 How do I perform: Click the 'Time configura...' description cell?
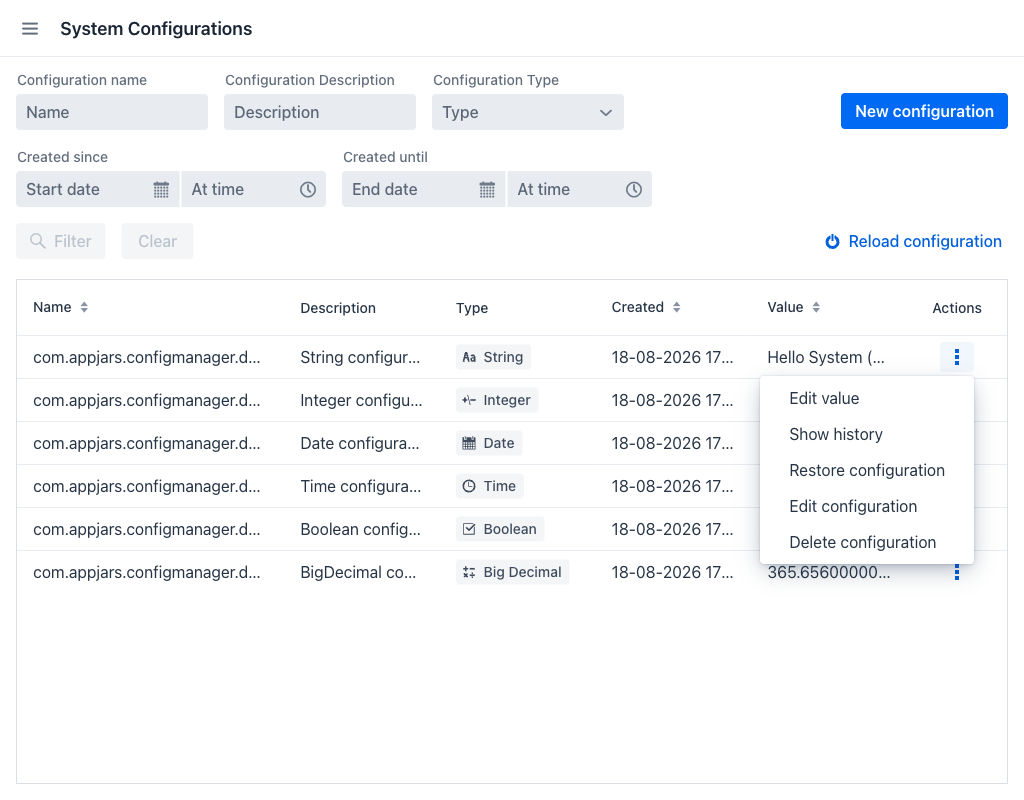[x=360, y=487]
